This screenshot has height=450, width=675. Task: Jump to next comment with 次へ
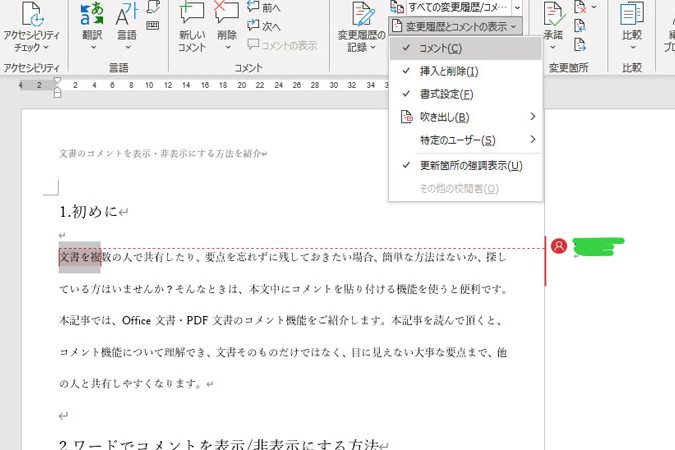[x=263, y=26]
